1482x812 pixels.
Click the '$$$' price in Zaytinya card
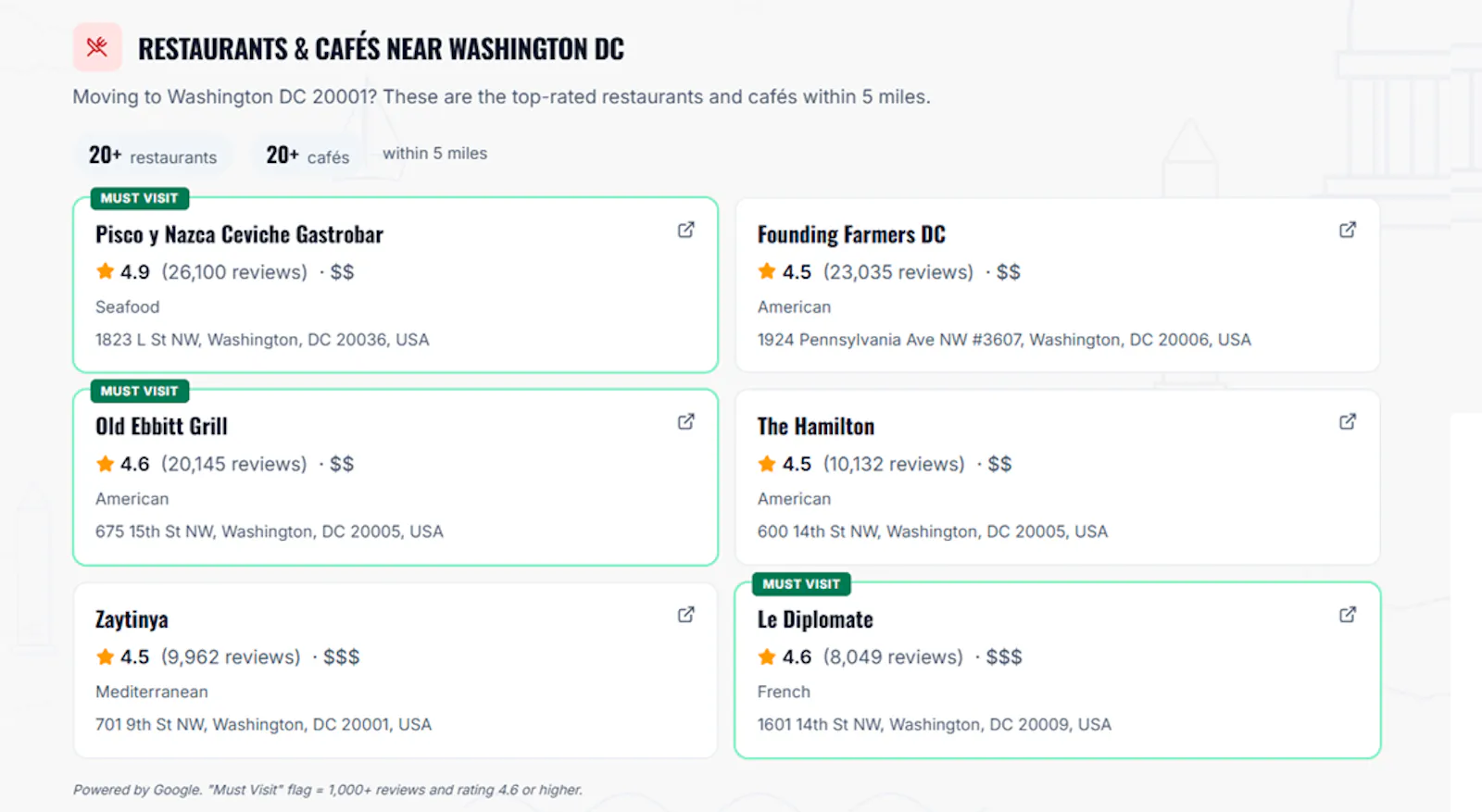(x=342, y=656)
